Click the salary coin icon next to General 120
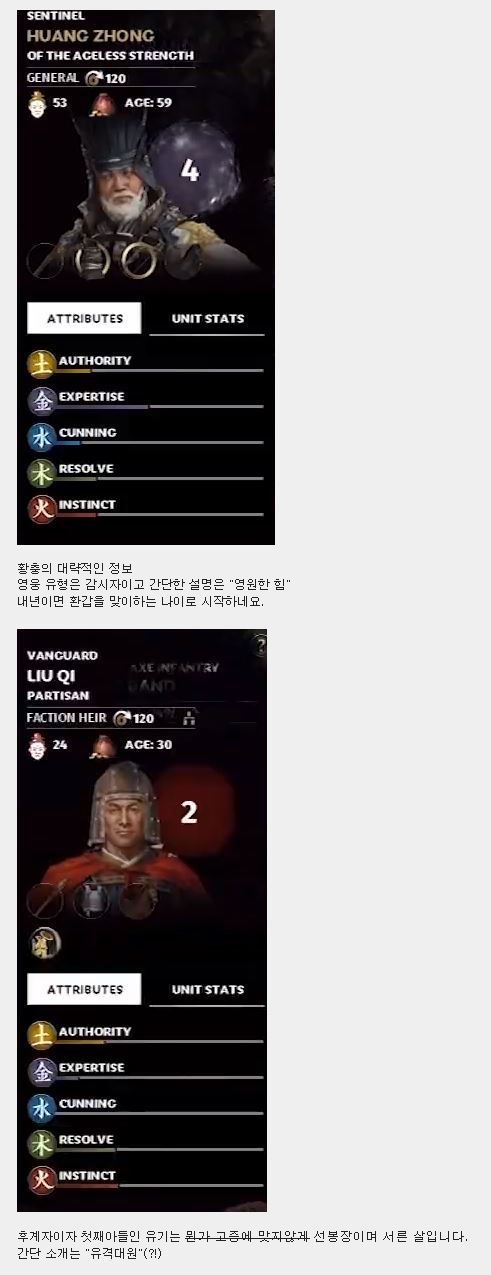The image size is (491, 1275). pyautogui.click(x=95, y=78)
